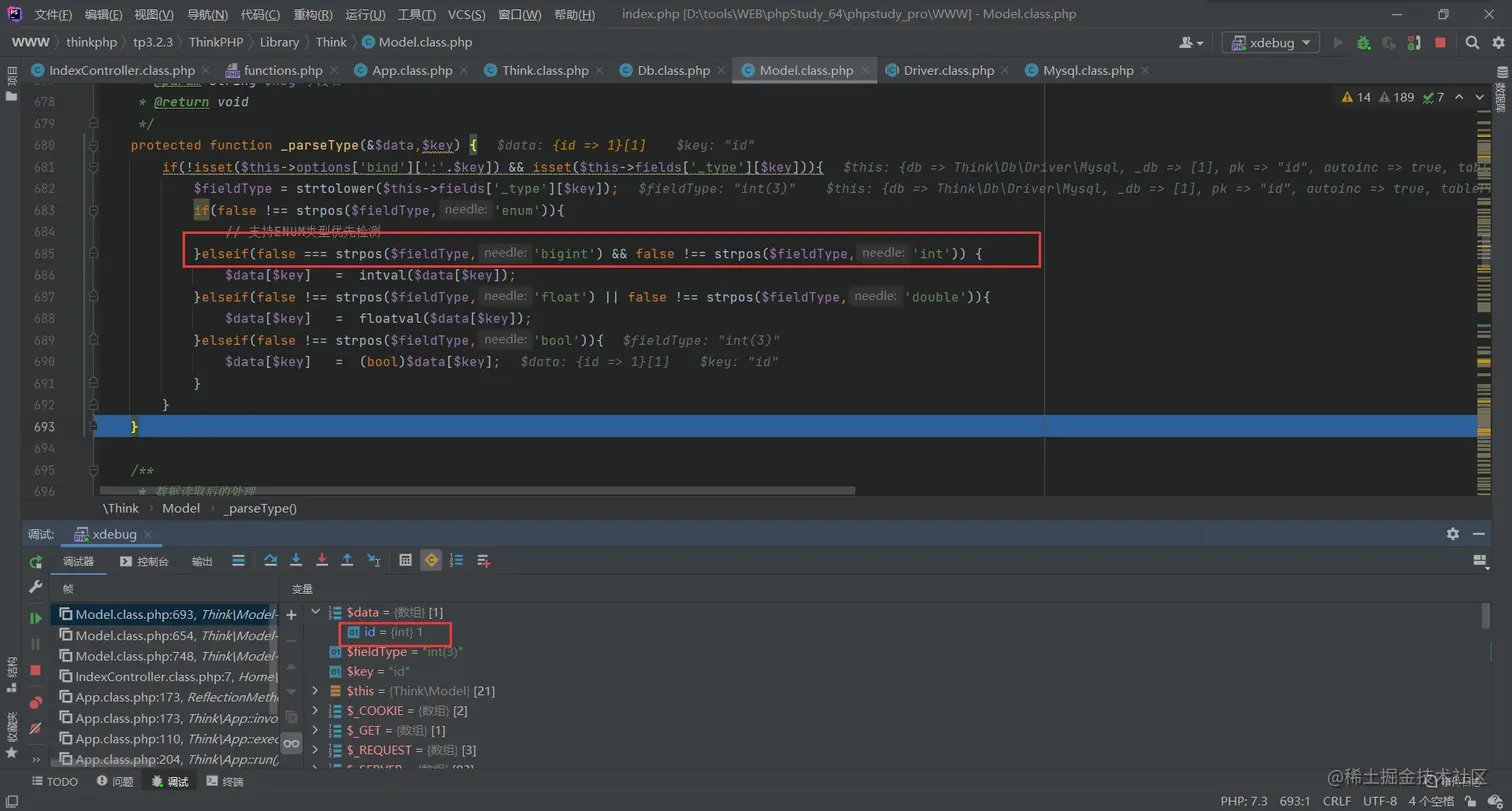Viewport: 1512px width, 811px height.
Task: Open 问题 problems tool window
Action: (115, 782)
